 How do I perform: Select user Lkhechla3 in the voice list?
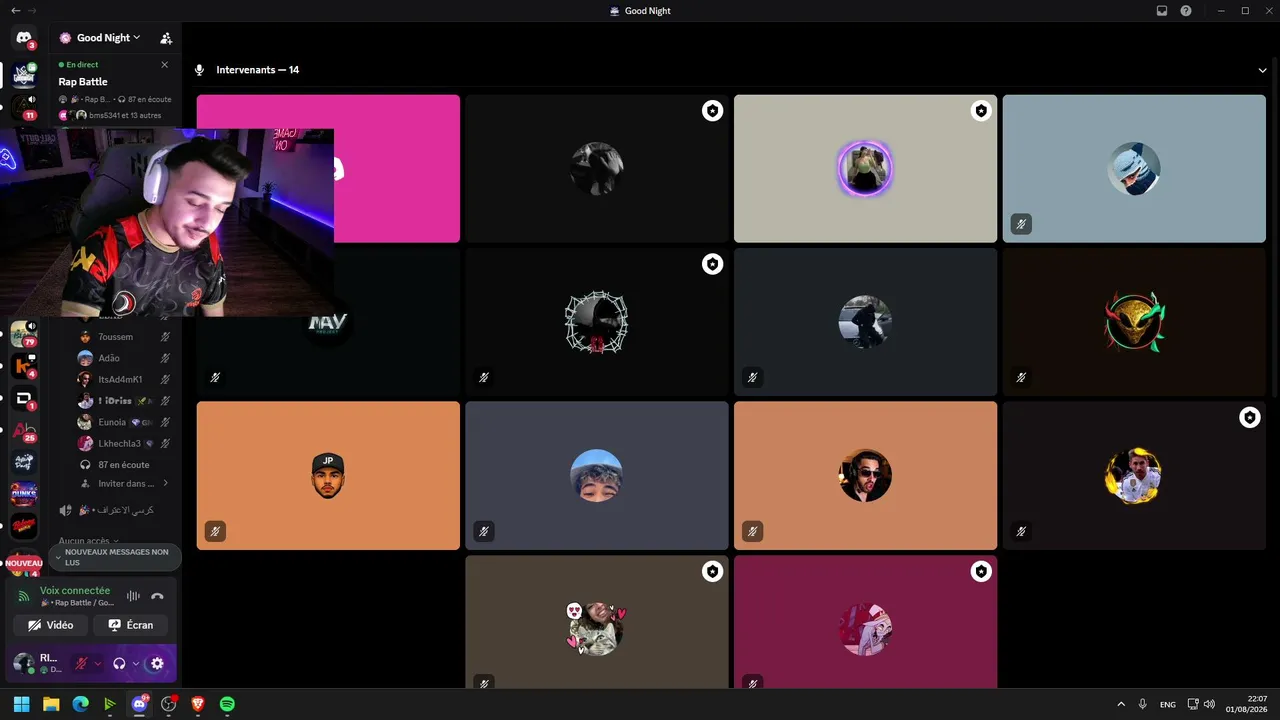(x=124, y=443)
